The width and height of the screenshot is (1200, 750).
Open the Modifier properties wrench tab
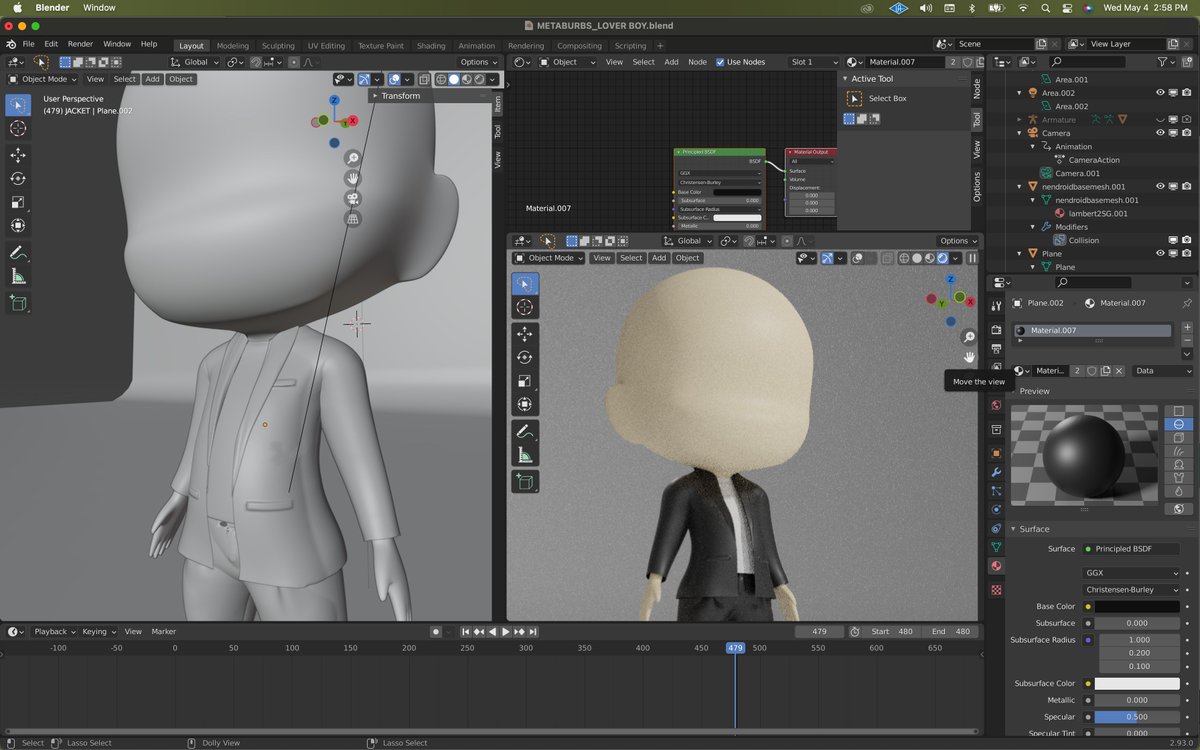click(x=995, y=472)
